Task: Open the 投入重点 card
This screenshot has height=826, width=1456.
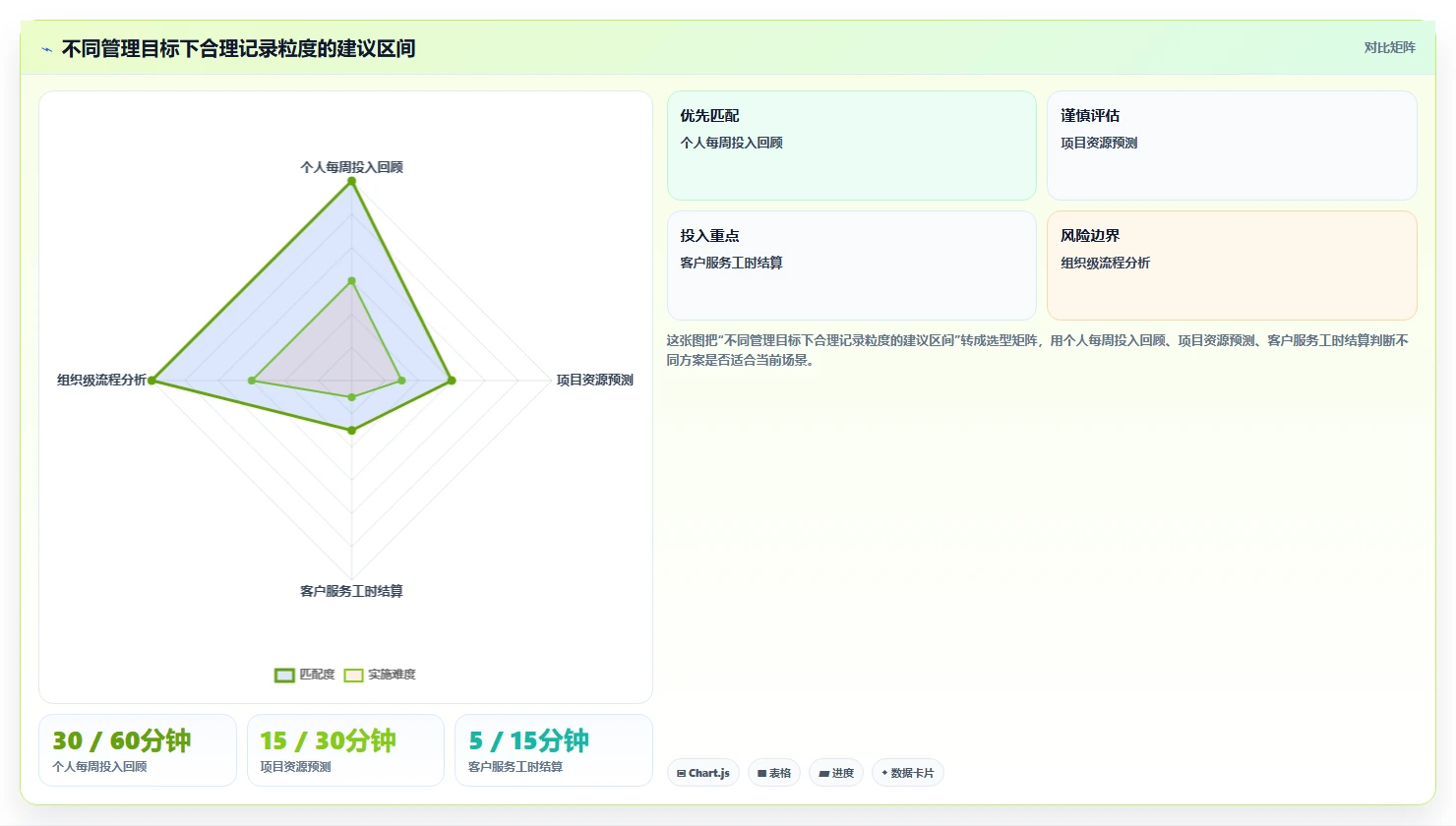Action: (852, 265)
